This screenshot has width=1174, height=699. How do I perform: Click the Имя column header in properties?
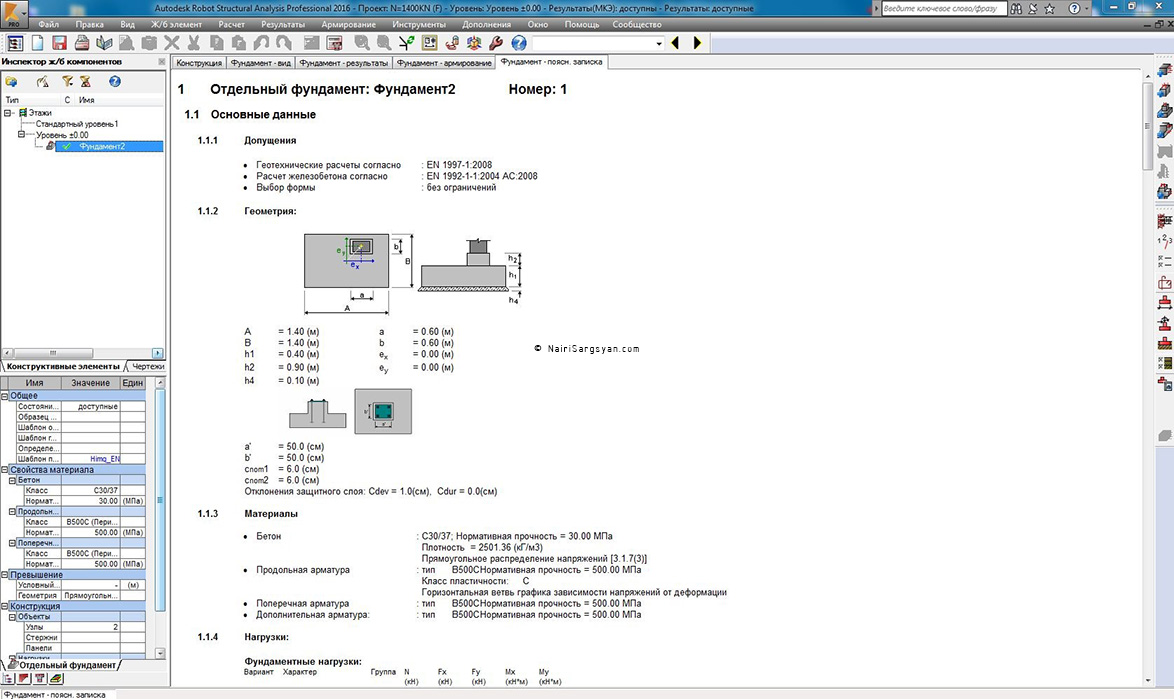[x=34, y=382]
